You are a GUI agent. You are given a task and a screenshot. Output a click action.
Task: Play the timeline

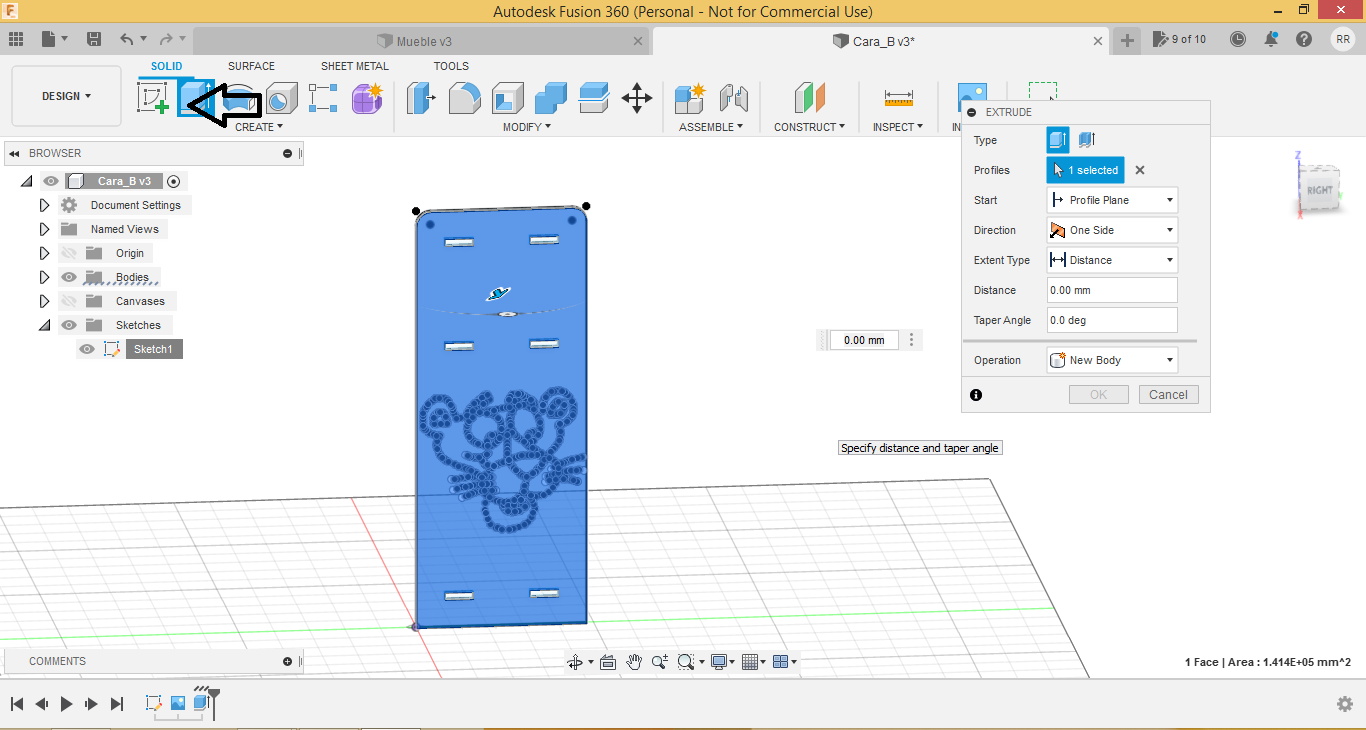click(x=66, y=704)
